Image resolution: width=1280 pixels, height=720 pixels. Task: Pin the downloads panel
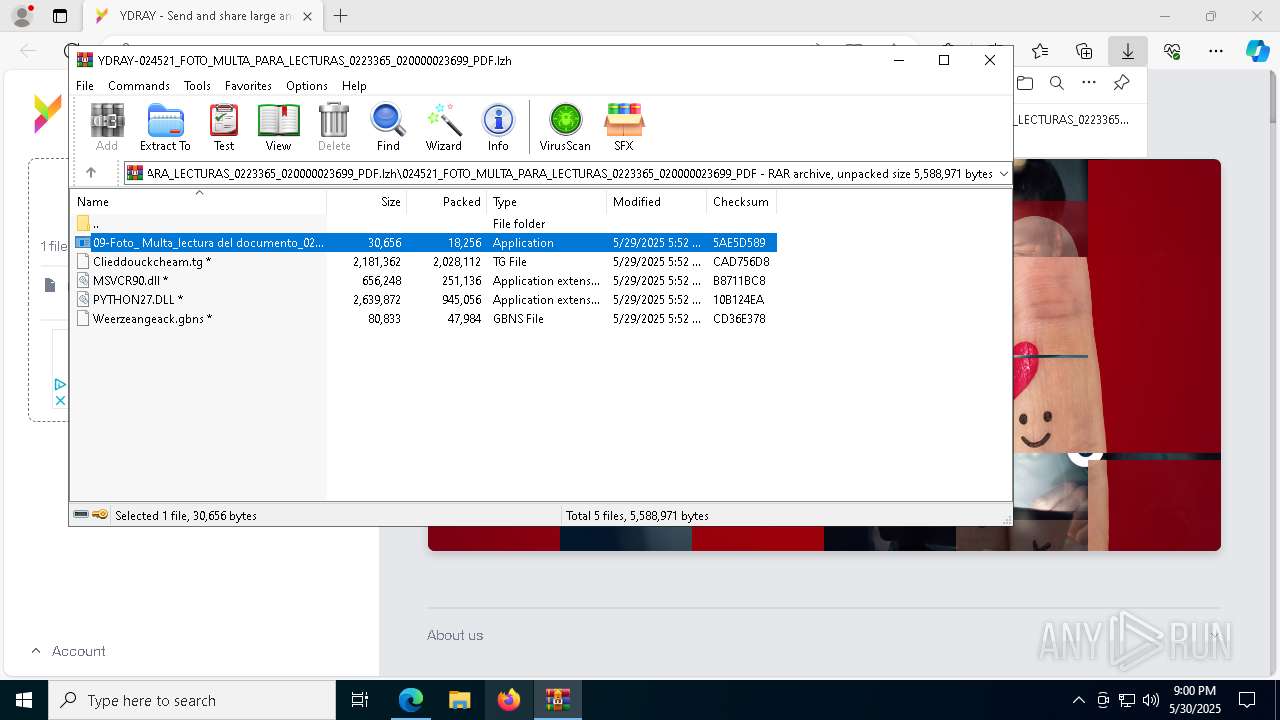click(1122, 83)
